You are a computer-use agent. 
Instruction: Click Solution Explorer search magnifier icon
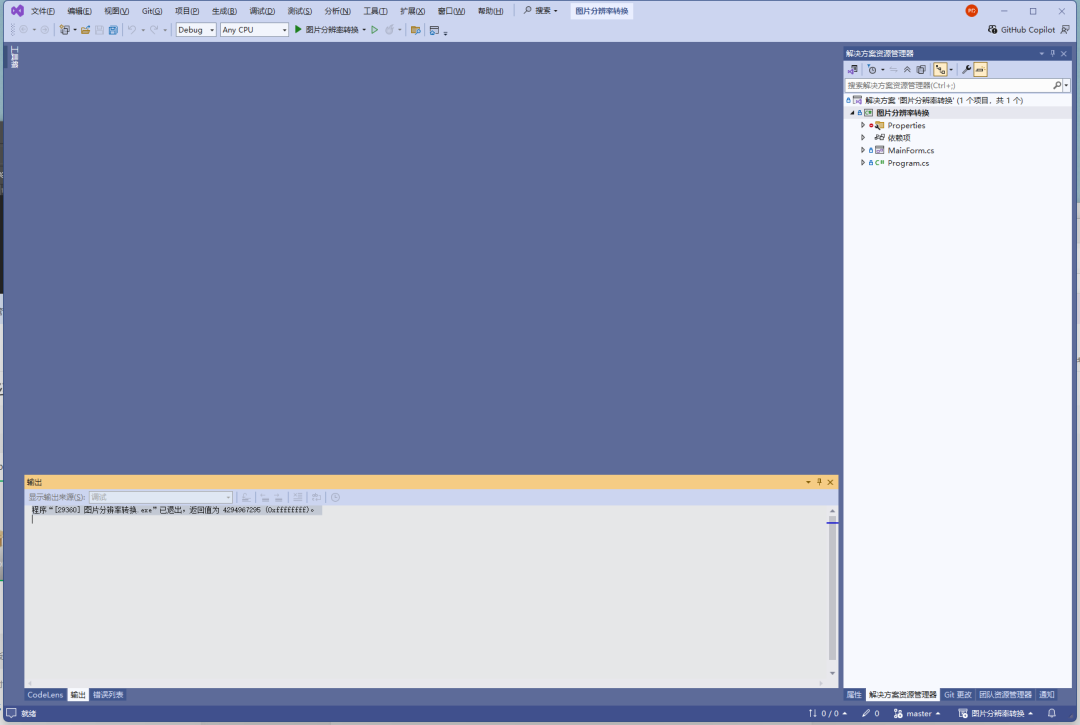click(1057, 85)
